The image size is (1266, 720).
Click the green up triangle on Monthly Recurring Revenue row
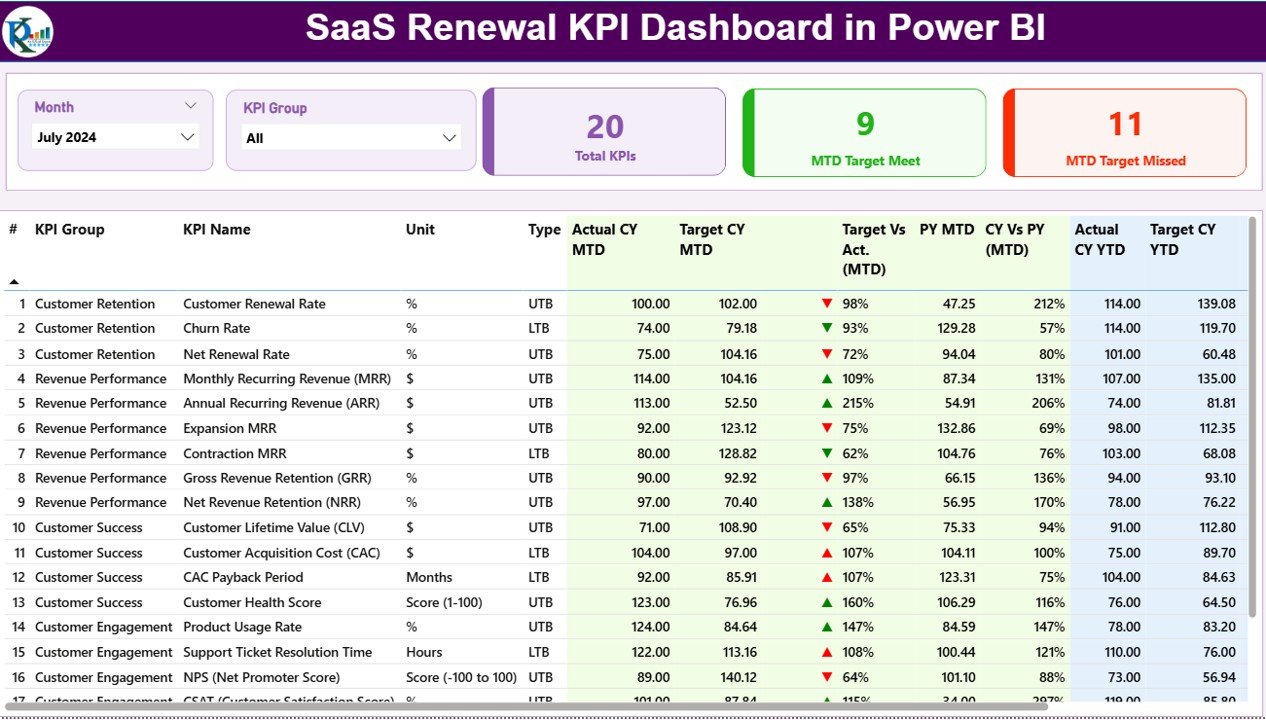click(x=826, y=378)
